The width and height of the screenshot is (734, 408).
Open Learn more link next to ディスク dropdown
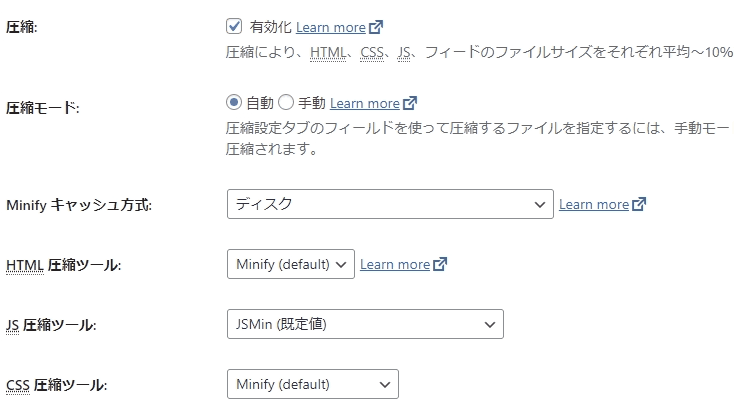click(x=594, y=204)
